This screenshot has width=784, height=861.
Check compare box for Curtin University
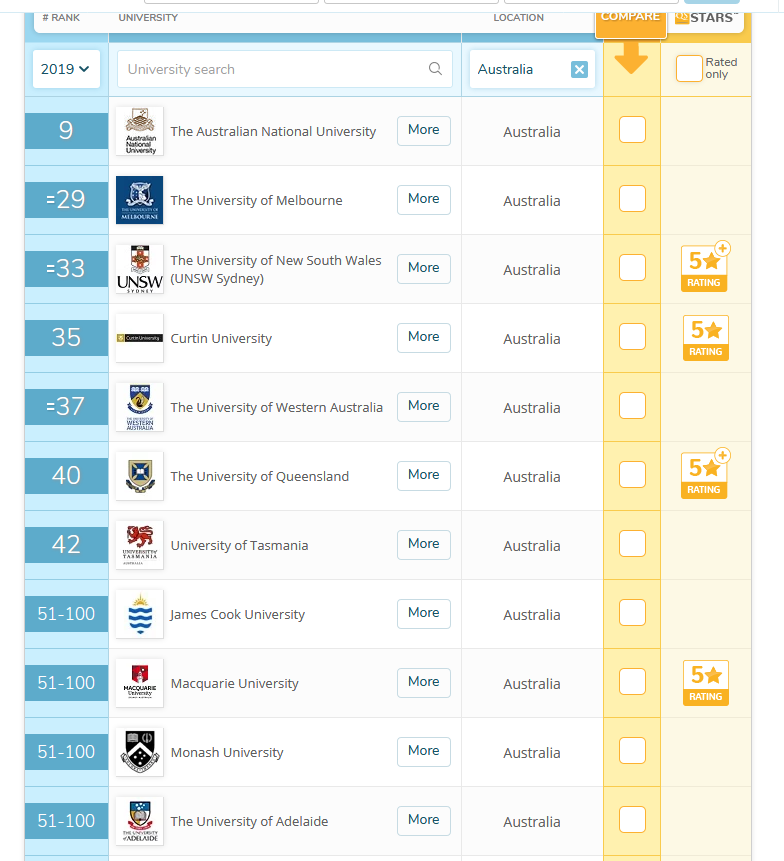(x=632, y=337)
